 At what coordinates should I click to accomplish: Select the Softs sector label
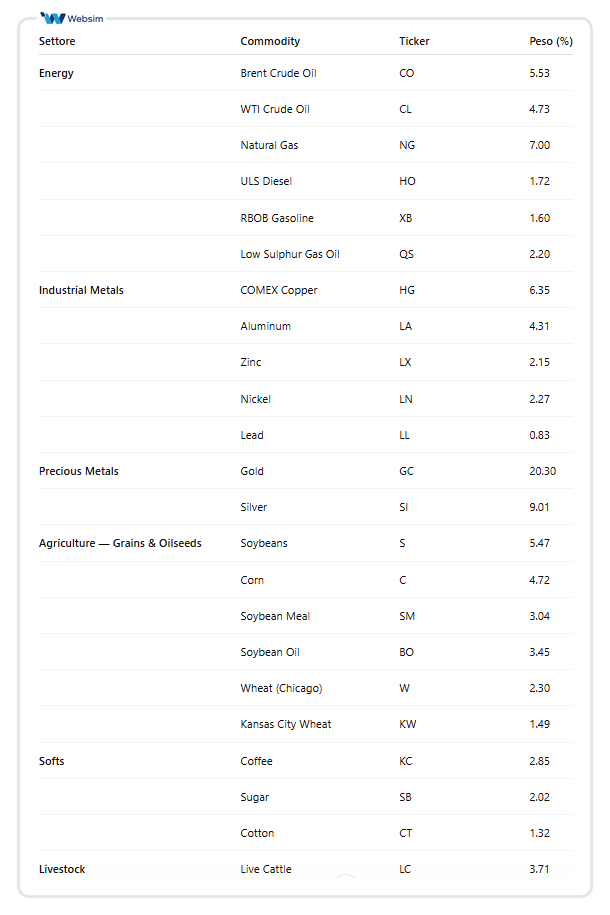point(52,761)
